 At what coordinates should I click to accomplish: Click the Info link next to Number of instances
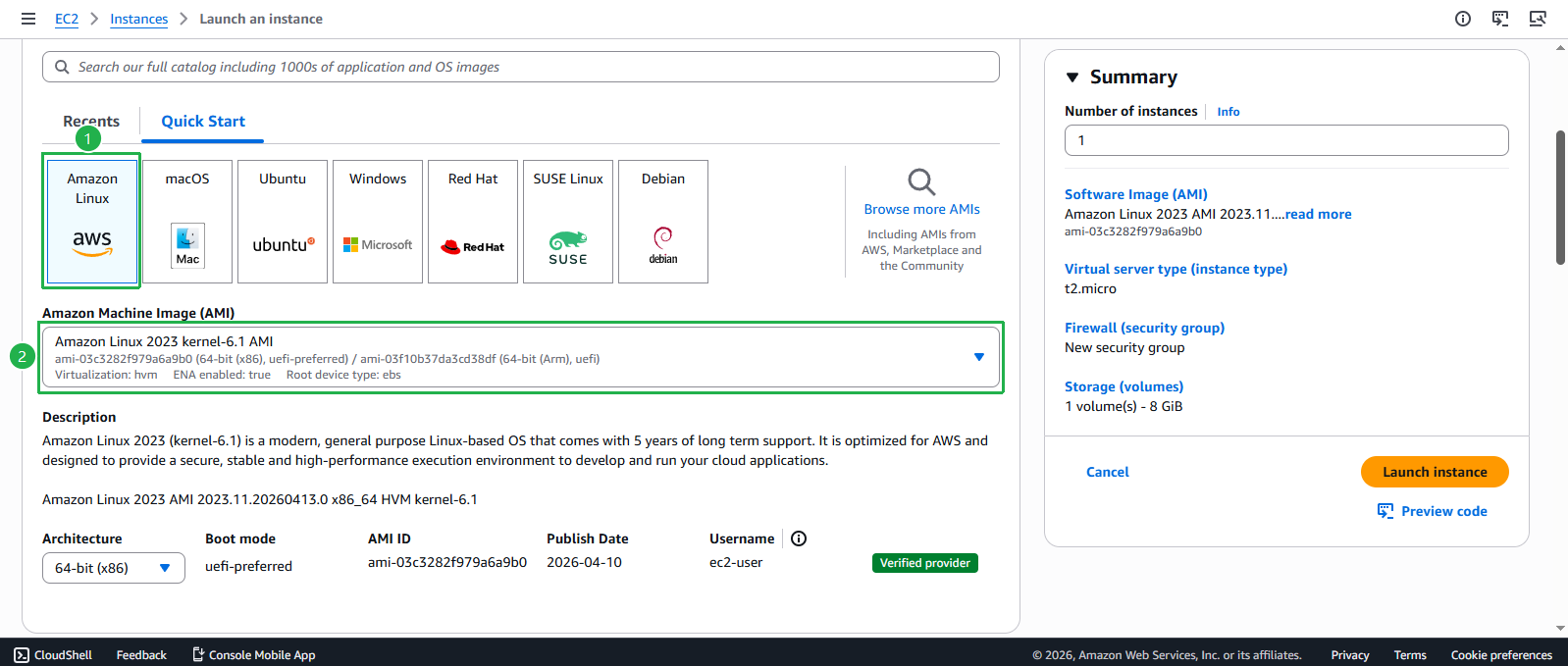(x=1228, y=112)
